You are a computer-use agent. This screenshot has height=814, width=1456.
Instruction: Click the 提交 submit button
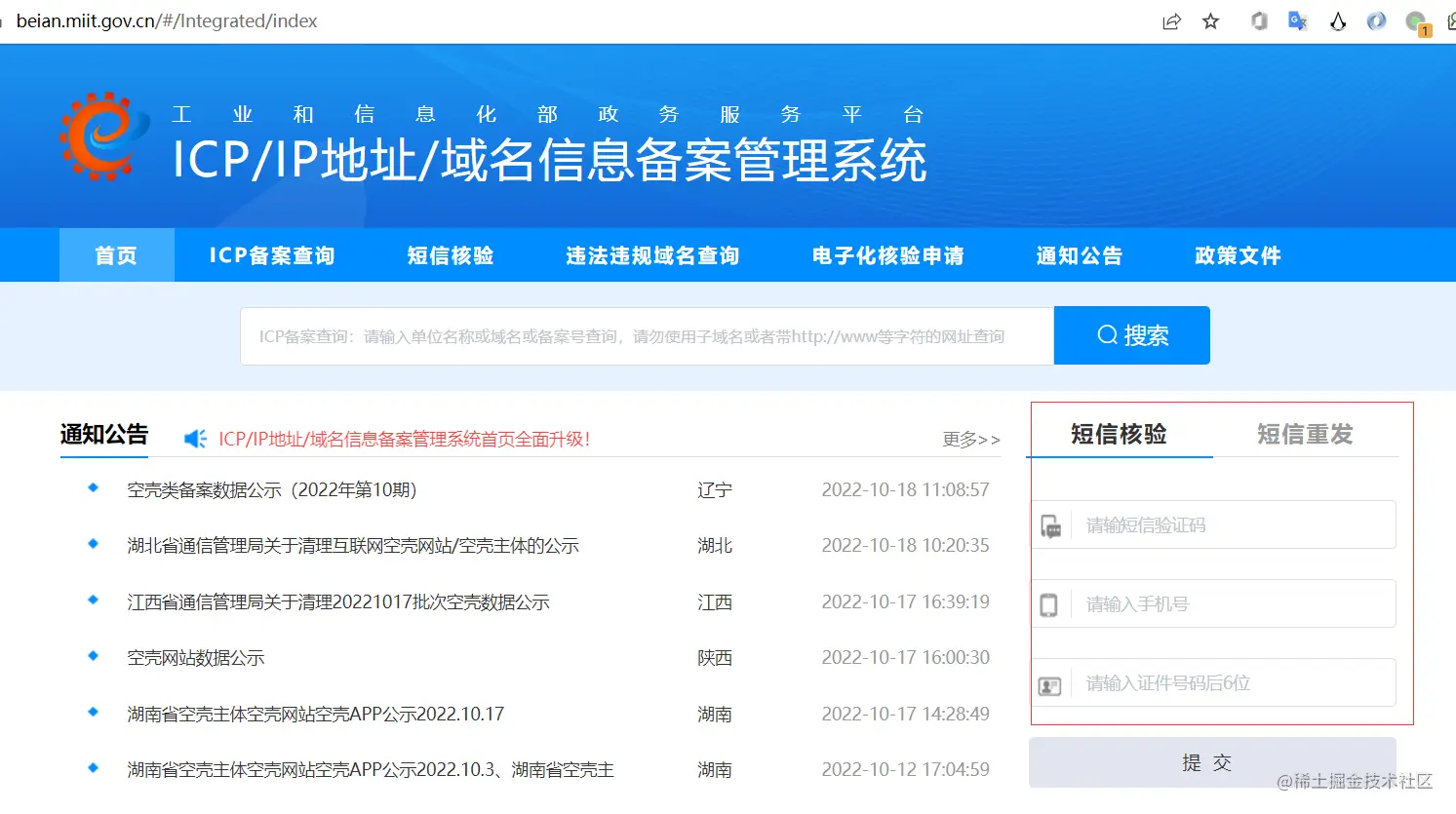[x=1212, y=762]
